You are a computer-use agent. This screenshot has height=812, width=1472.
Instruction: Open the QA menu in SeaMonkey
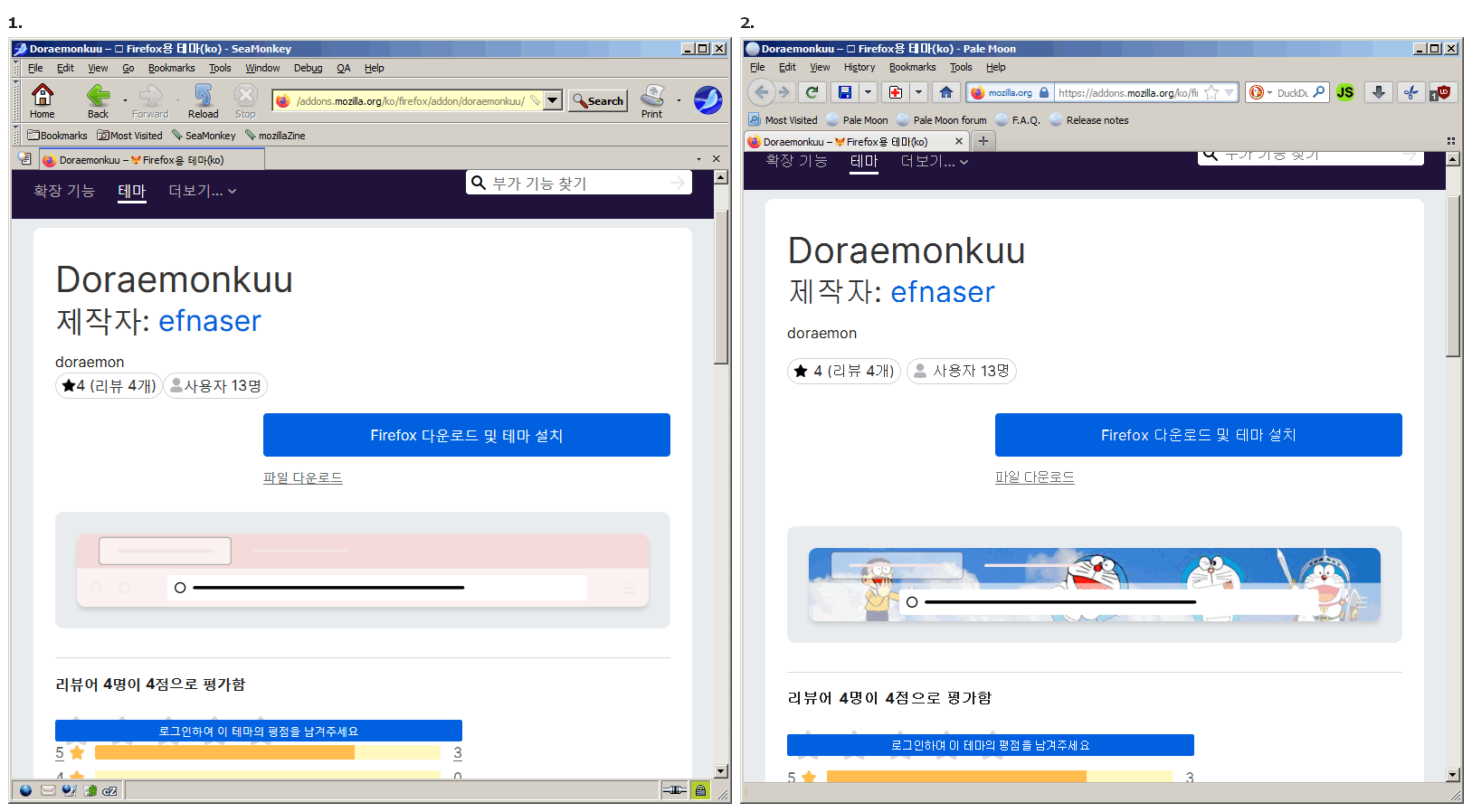pos(344,68)
